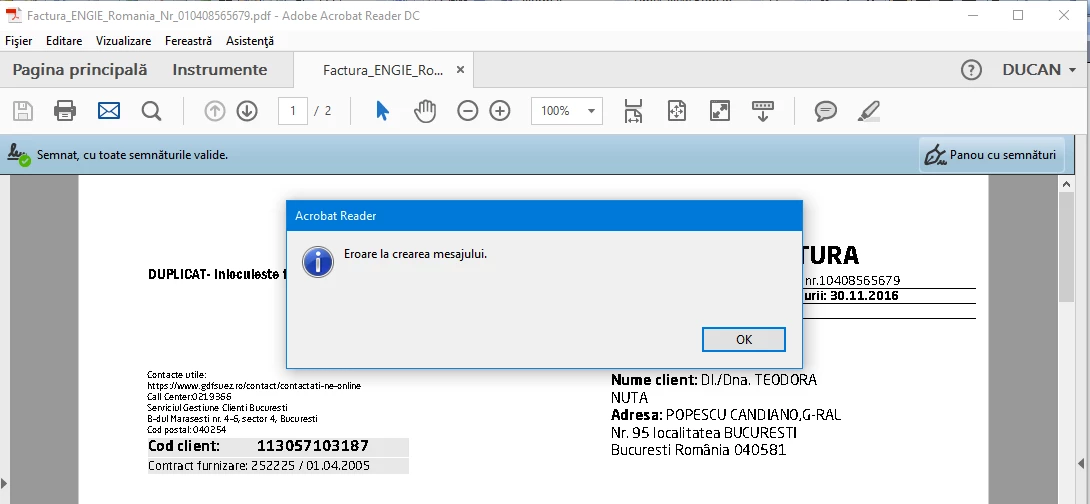Add a comment with speech bubble icon
Image resolution: width=1090 pixels, height=504 pixels.
[825, 111]
